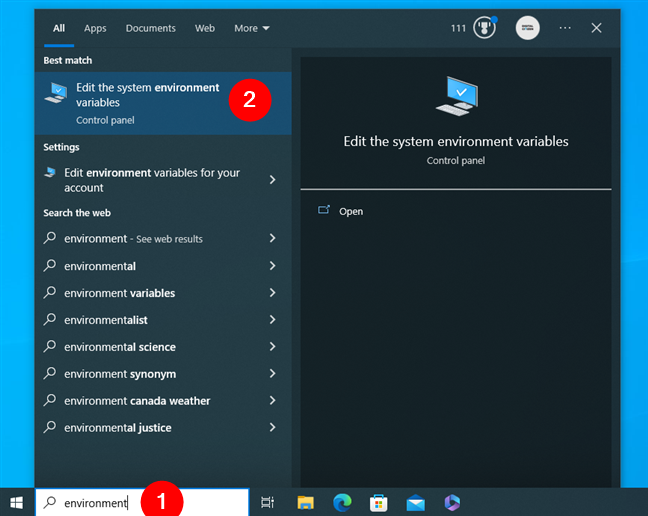The height and width of the screenshot is (516, 648).
Task: Launch File Explorer from the taskbar
Action: pyautogui.click(x=305, y=502)
